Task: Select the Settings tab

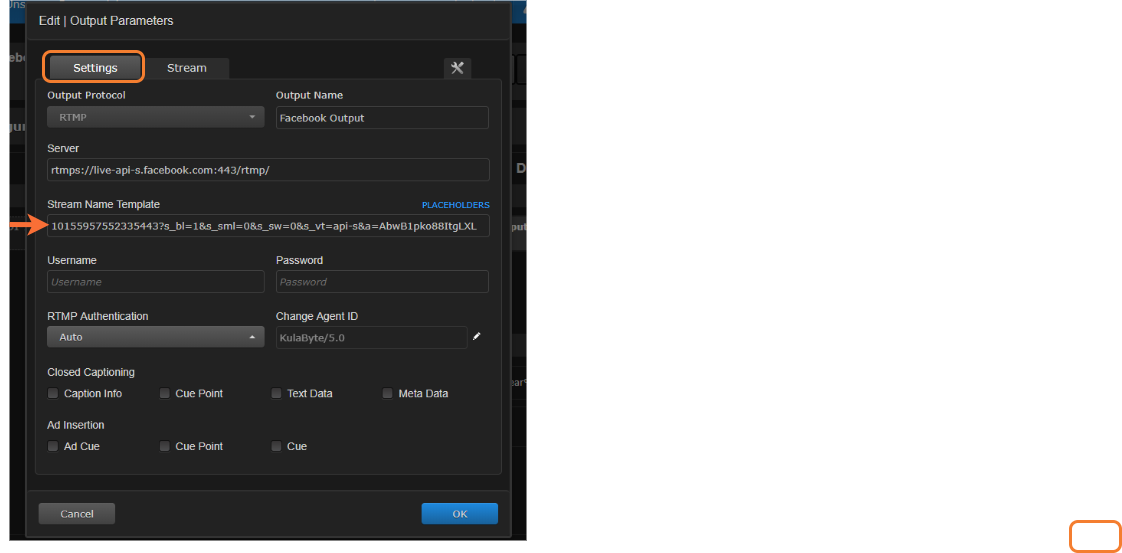Action: pyautogui.click(x=95, y=68)
